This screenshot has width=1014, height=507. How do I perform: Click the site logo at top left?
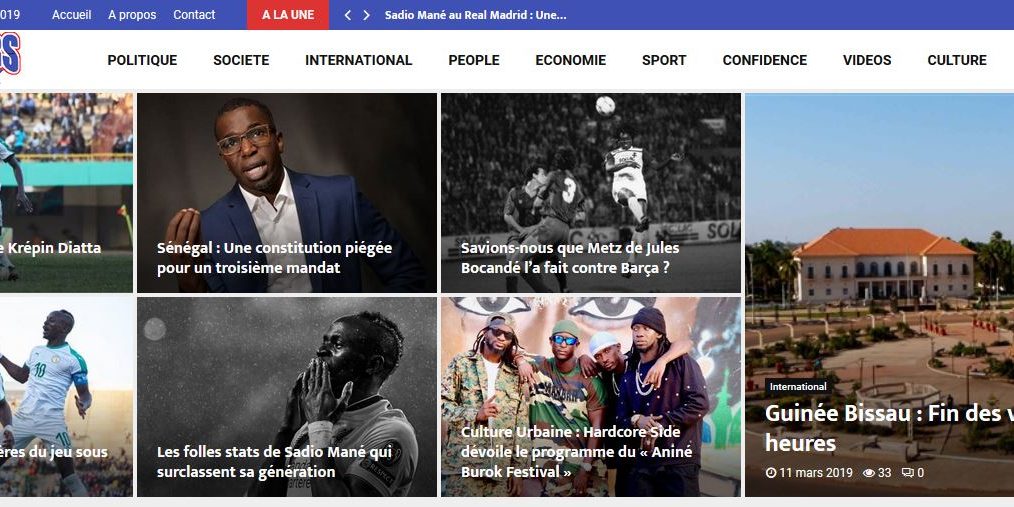pos(10,53)
